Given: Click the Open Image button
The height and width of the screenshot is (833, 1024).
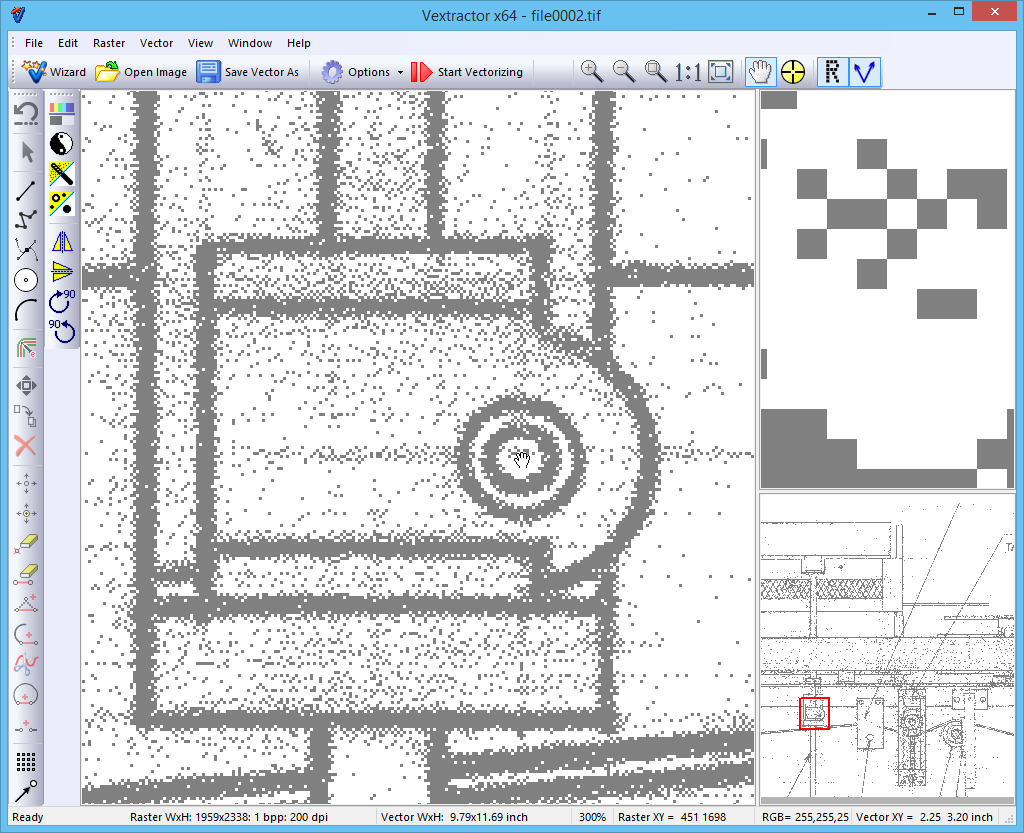Looking at the screenshot, I should (142, 72).
